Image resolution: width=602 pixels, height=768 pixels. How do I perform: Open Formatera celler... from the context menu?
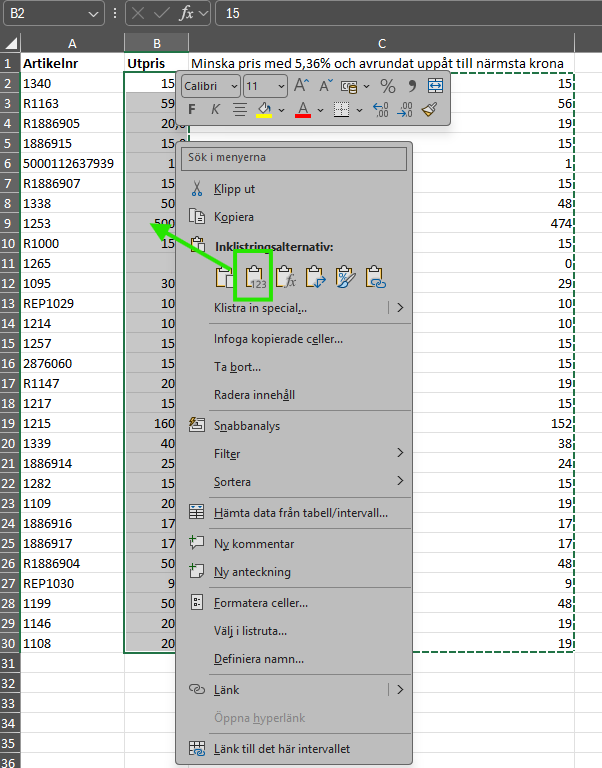click(260, 603)
